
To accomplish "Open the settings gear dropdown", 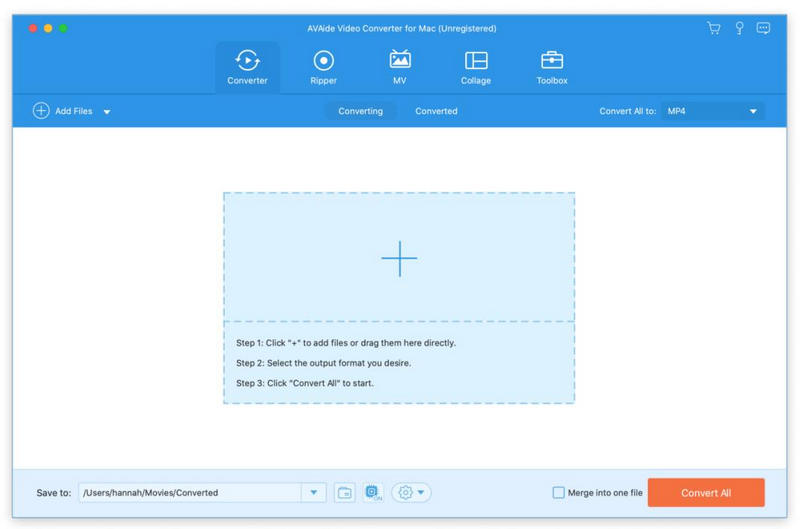I will point(411,493).
